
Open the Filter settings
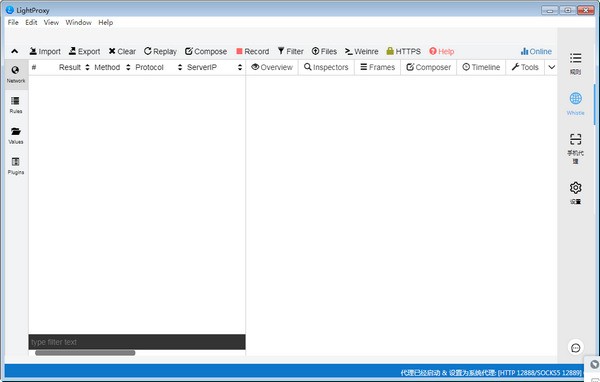click(290, 51)
